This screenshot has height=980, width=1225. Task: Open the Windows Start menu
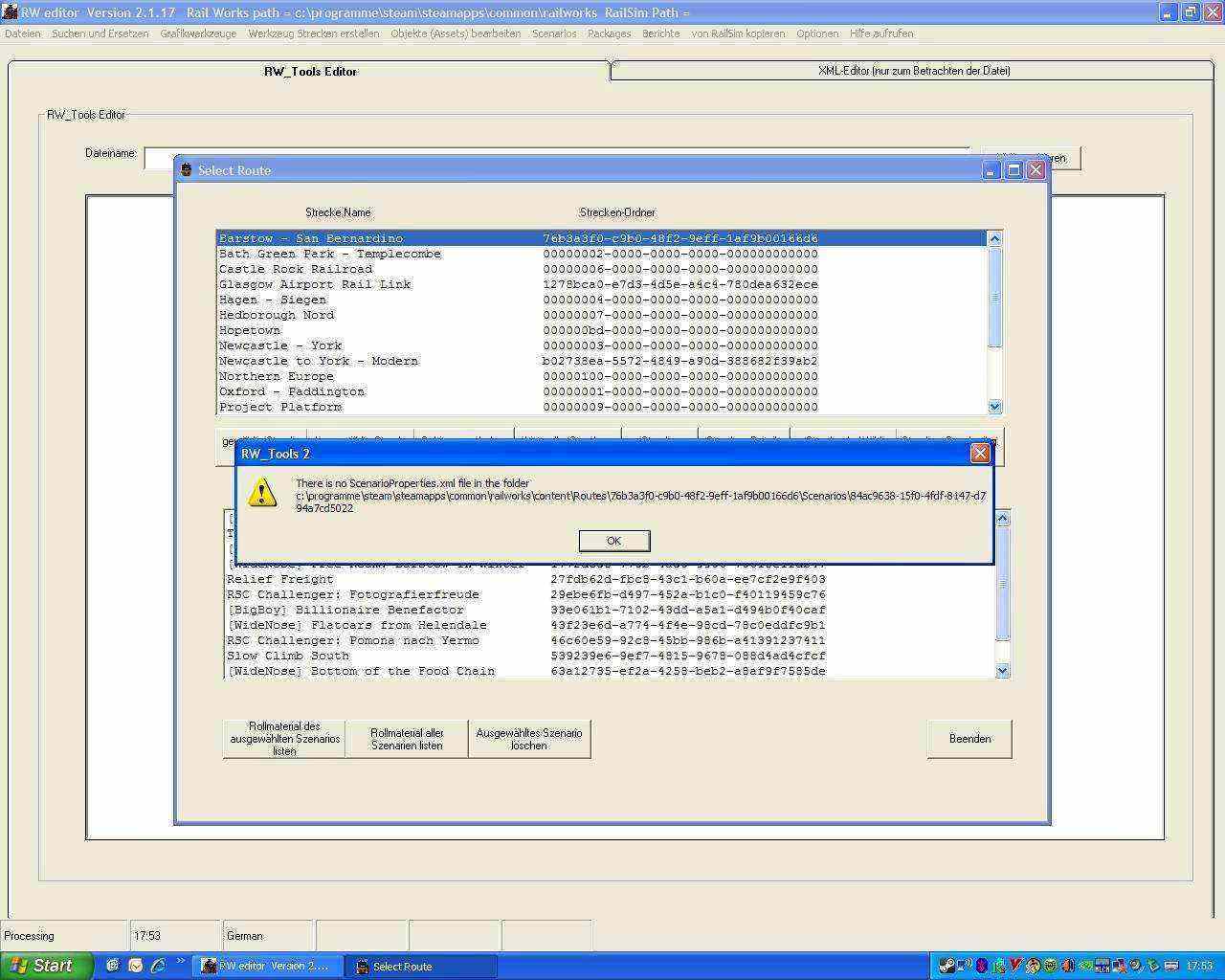[47, 966]
